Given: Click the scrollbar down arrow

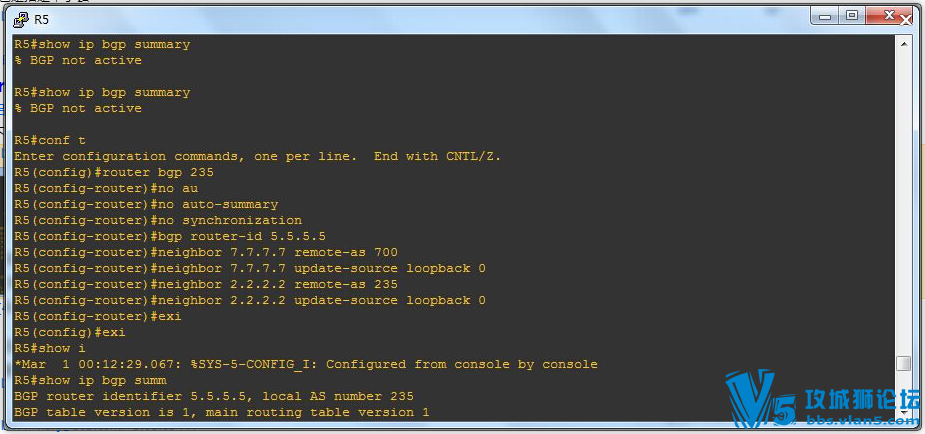Looking at the screenshot, I should [903, 414].
